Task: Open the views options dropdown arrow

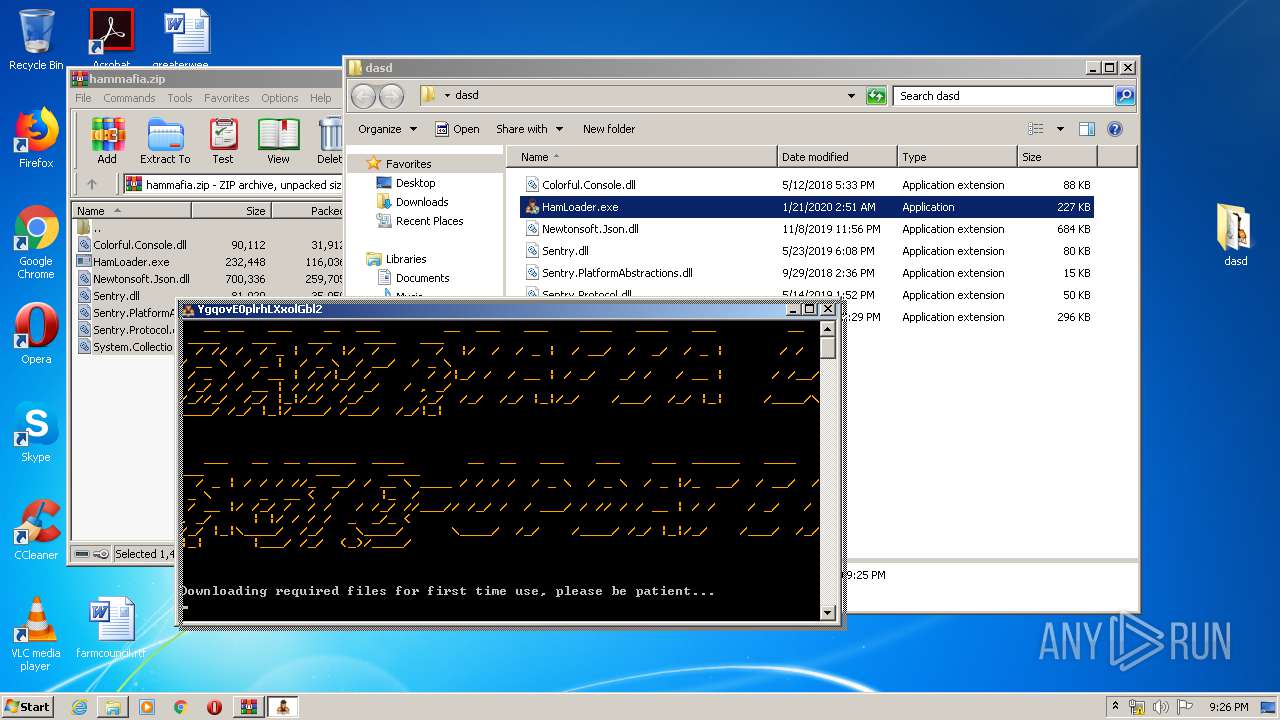Action: [x=1060, y=129]
